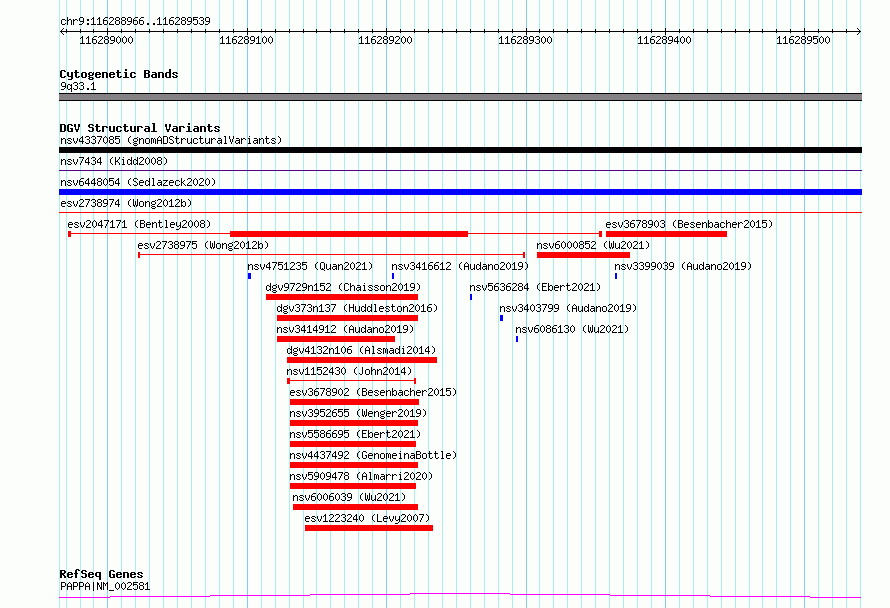The image size is (890, 608).
Task: Click esv2738975 (Wong2012b) label
Action: coord(203,245)
